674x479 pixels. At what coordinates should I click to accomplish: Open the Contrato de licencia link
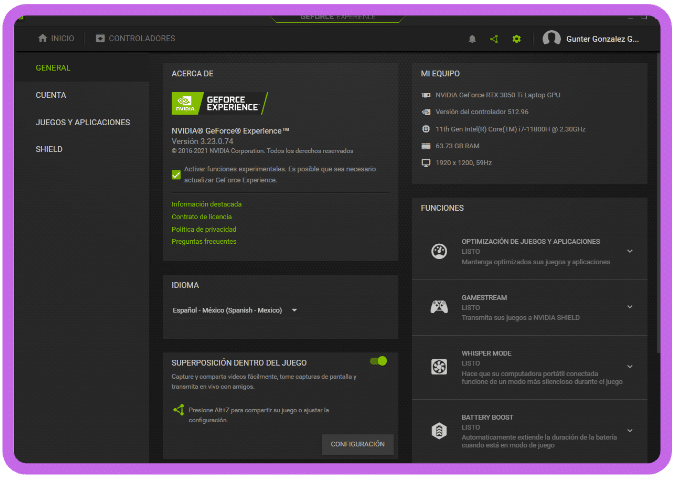[x=202, y=217]
